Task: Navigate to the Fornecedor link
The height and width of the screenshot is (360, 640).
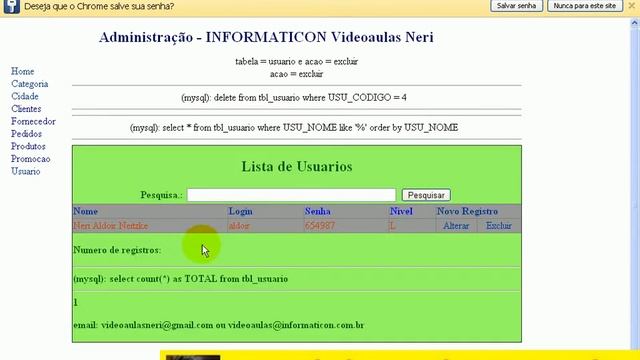Action: coord(33,122)
